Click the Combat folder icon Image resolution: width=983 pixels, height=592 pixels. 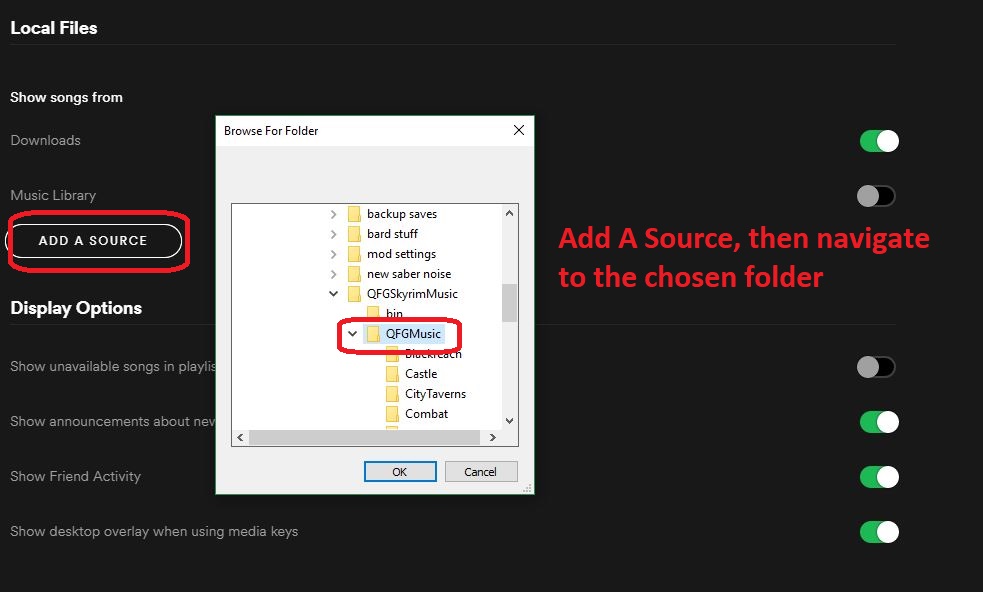[x=391, y=413]
